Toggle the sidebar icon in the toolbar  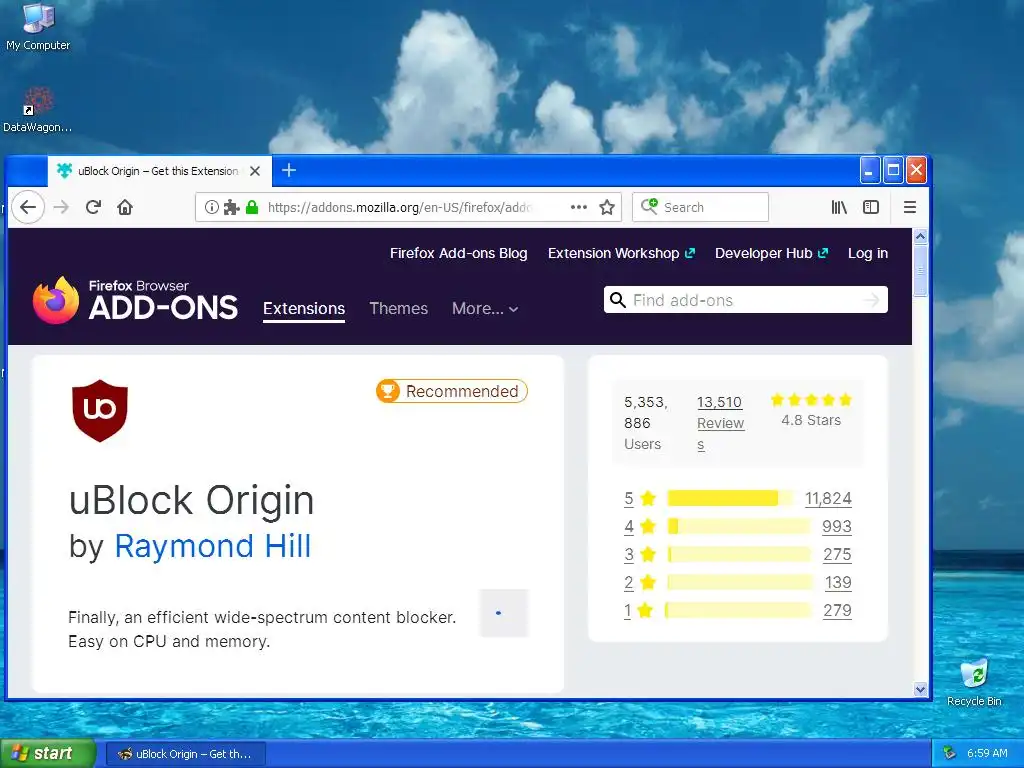tap(871, 207)
